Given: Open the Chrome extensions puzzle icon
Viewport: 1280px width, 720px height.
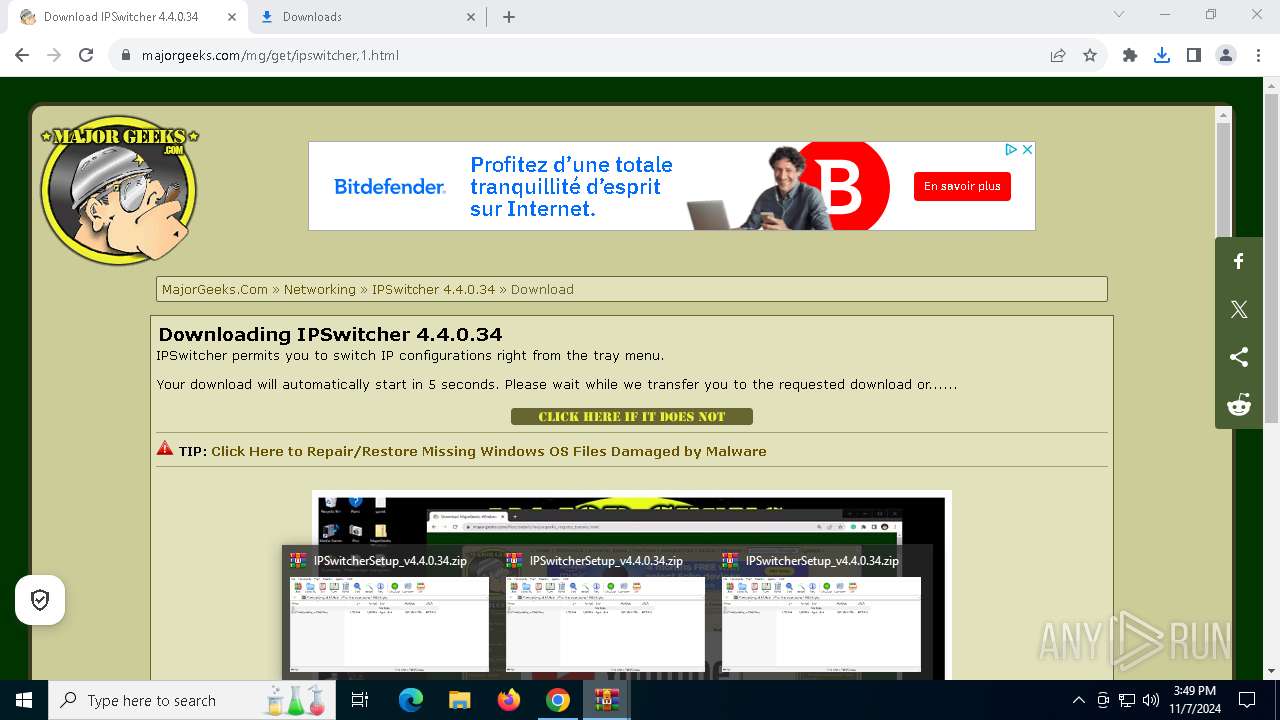Looking at the screenshot, I should (x=1130, y=55).
